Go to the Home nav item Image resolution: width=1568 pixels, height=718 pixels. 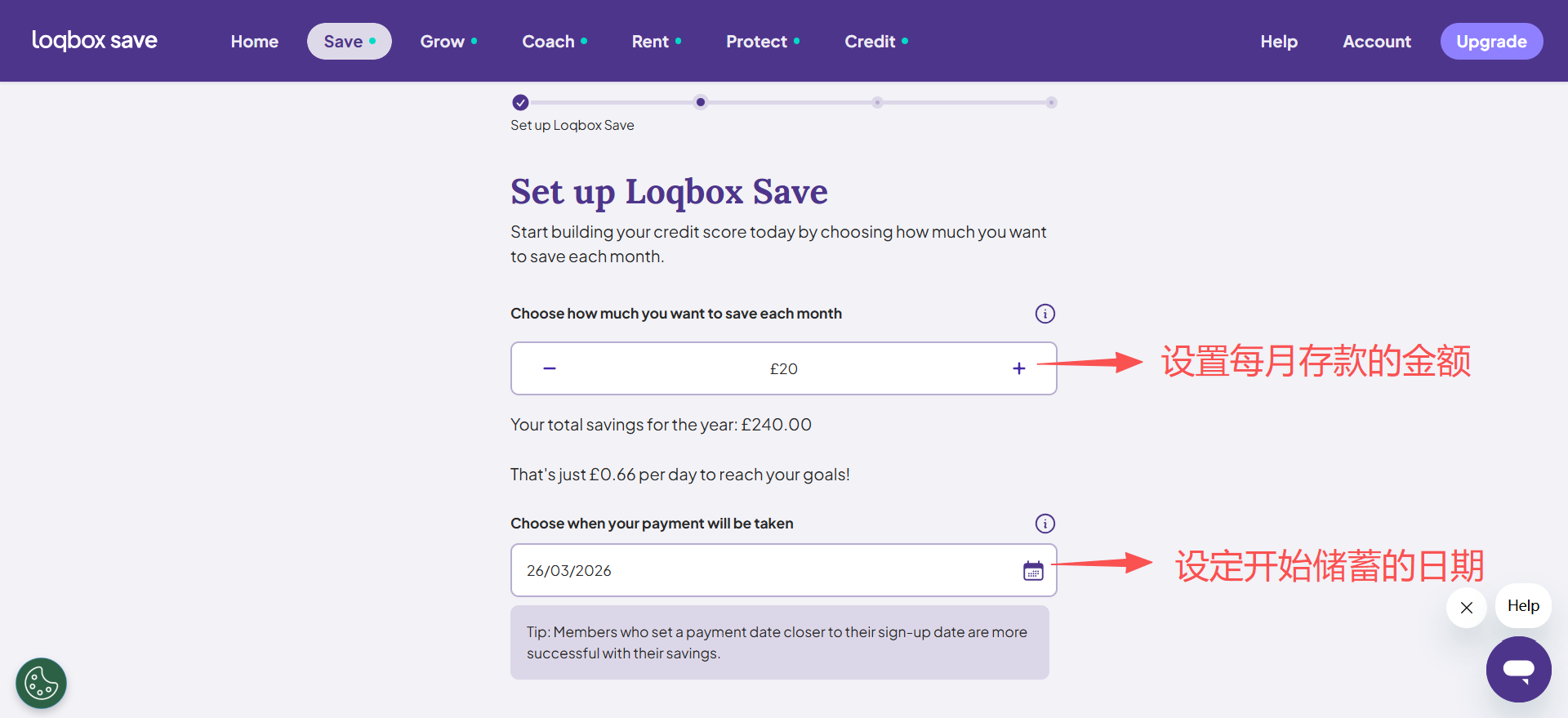point(254,42)
